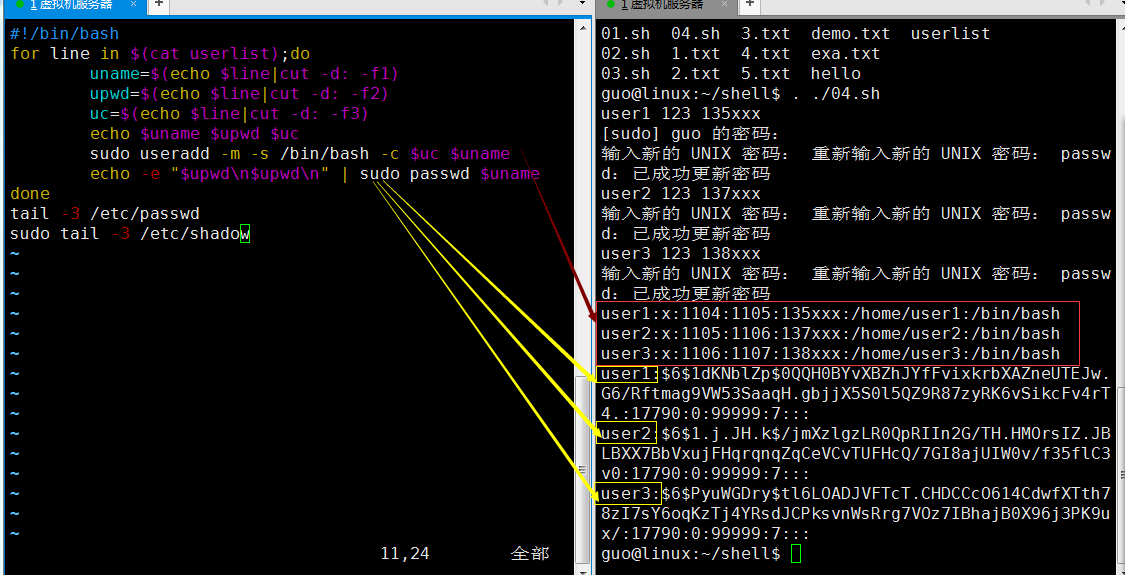Click the #!/bin/bash line in vim
Screen dimensions: 1125x575
coord(65,34)
